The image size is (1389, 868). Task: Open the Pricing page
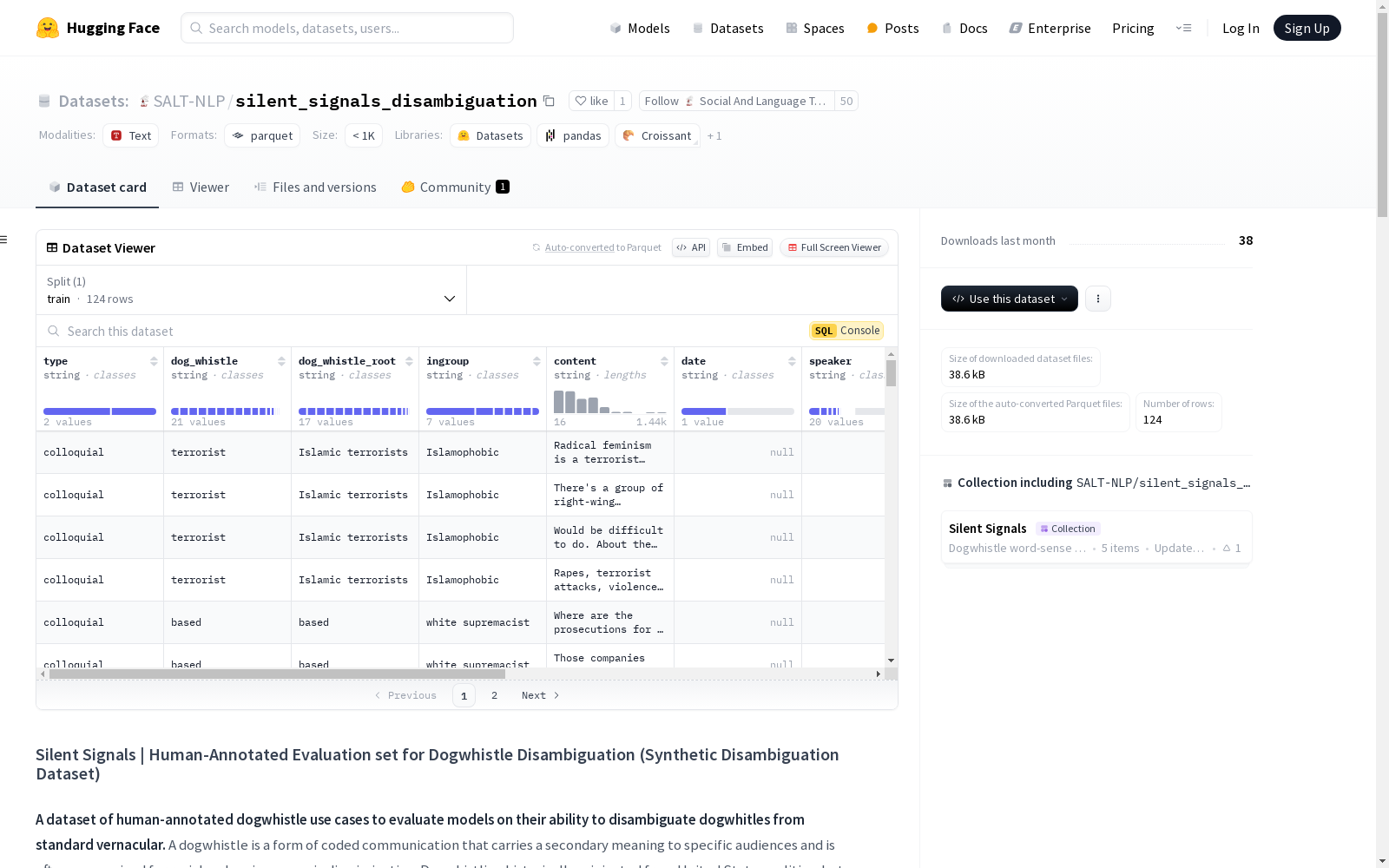pos(1133,28)
